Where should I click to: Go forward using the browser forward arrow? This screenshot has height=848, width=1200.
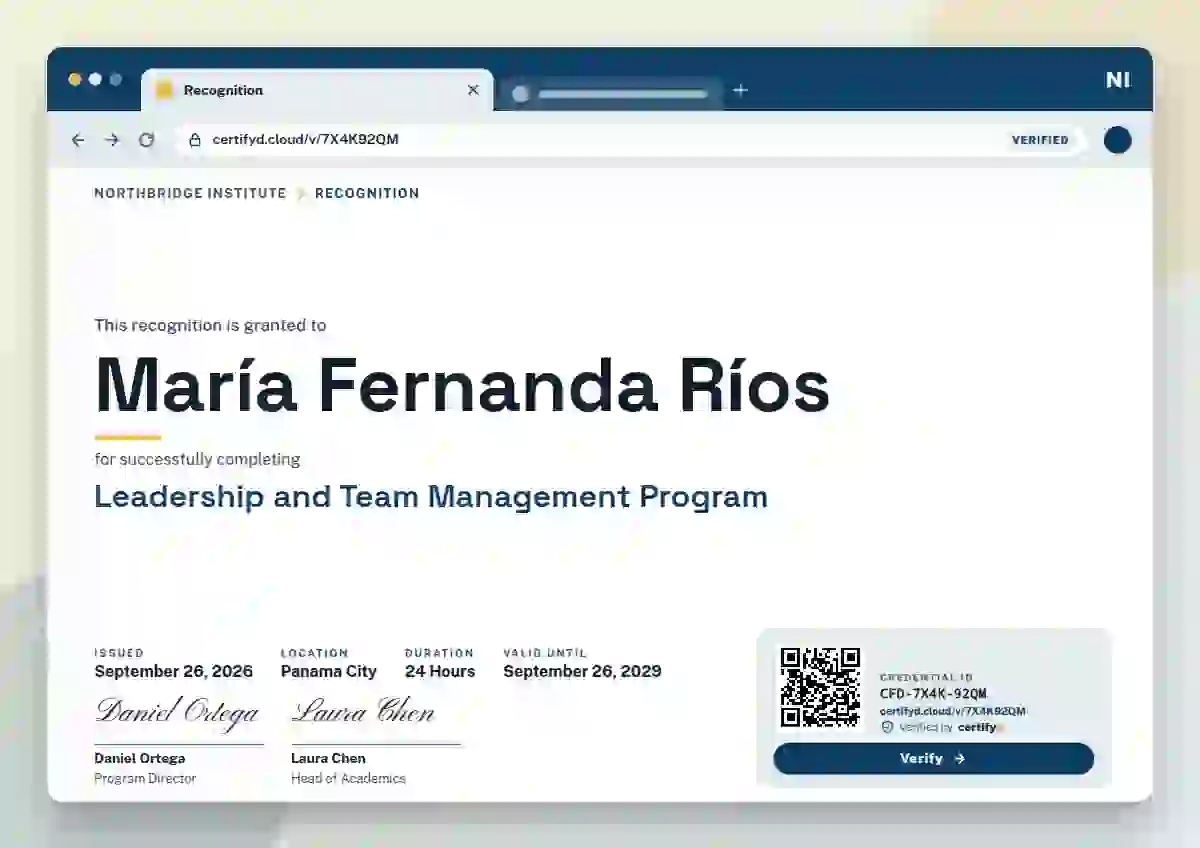pos(112,140)
